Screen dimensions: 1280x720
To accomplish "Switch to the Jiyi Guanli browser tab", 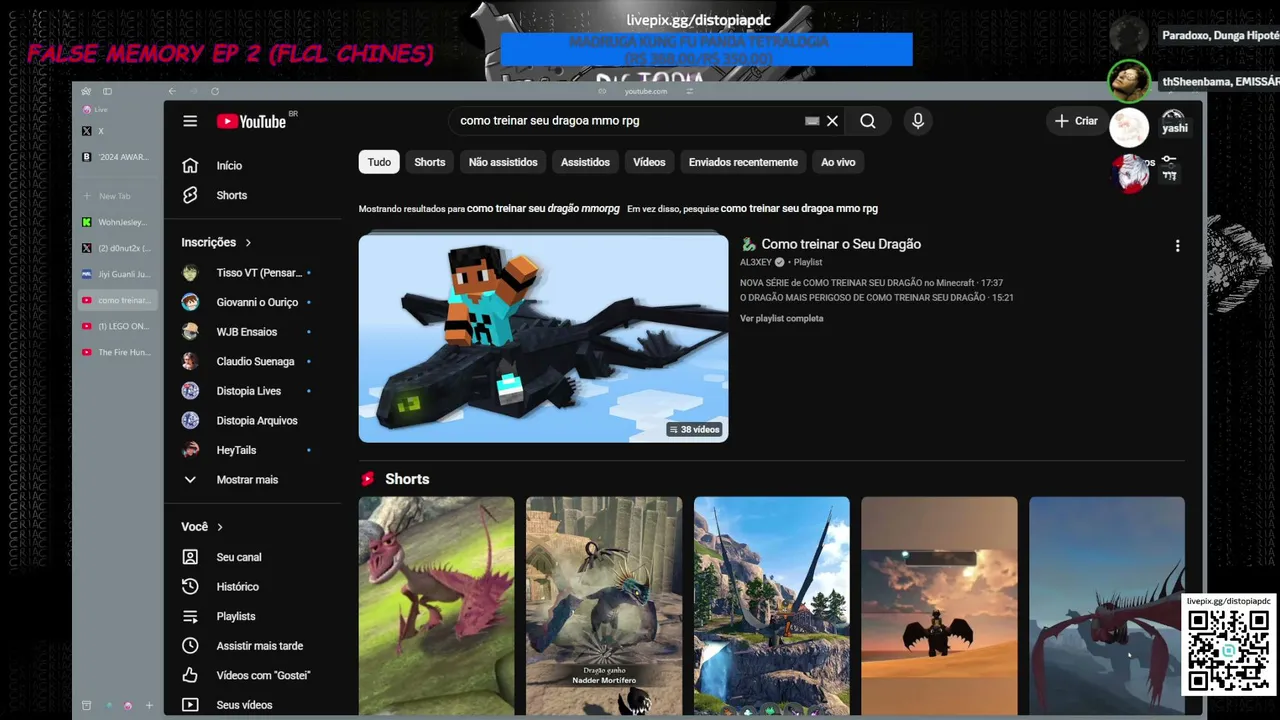I will [x=118, y=274].
